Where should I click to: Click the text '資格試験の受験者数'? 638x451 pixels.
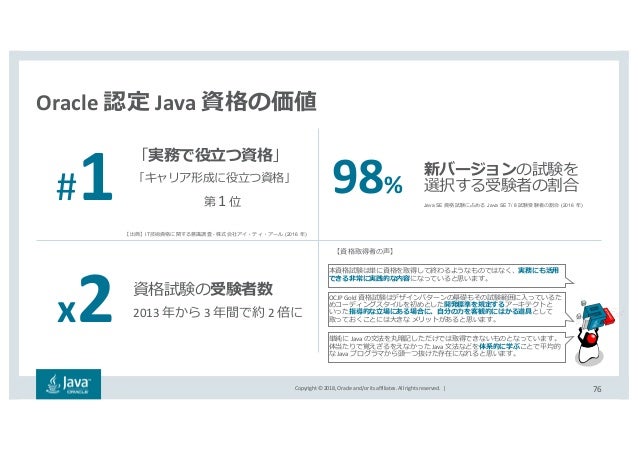click(203, 289)
